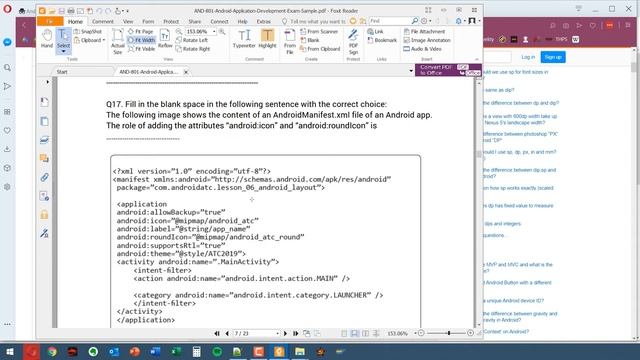Screen dimensions: 640x360
Task: Open Chrome from the taskbar
Action: pyautogui.click(x=52, y=351)
